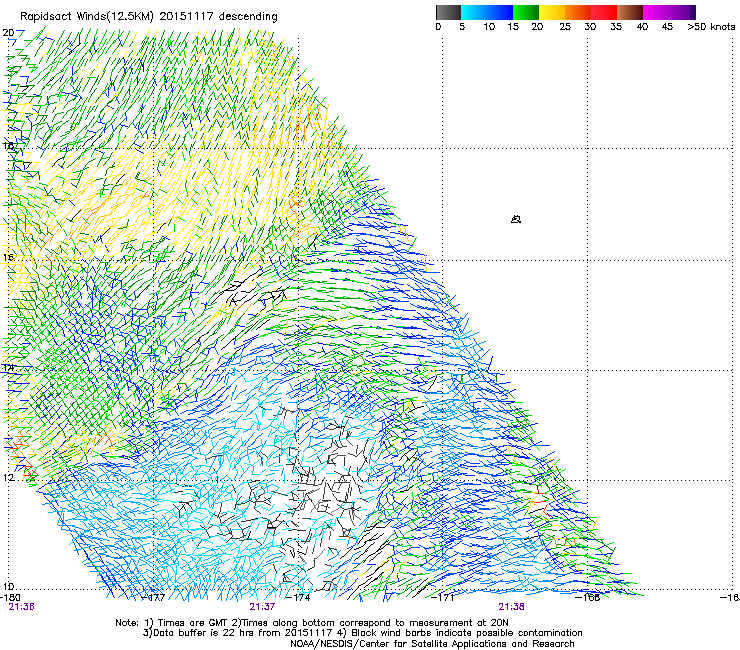The height and width of the screenshot is (650, 740).
Task: Click the '20' latitude label on the left axis
Action: click(x=8, y=33)
